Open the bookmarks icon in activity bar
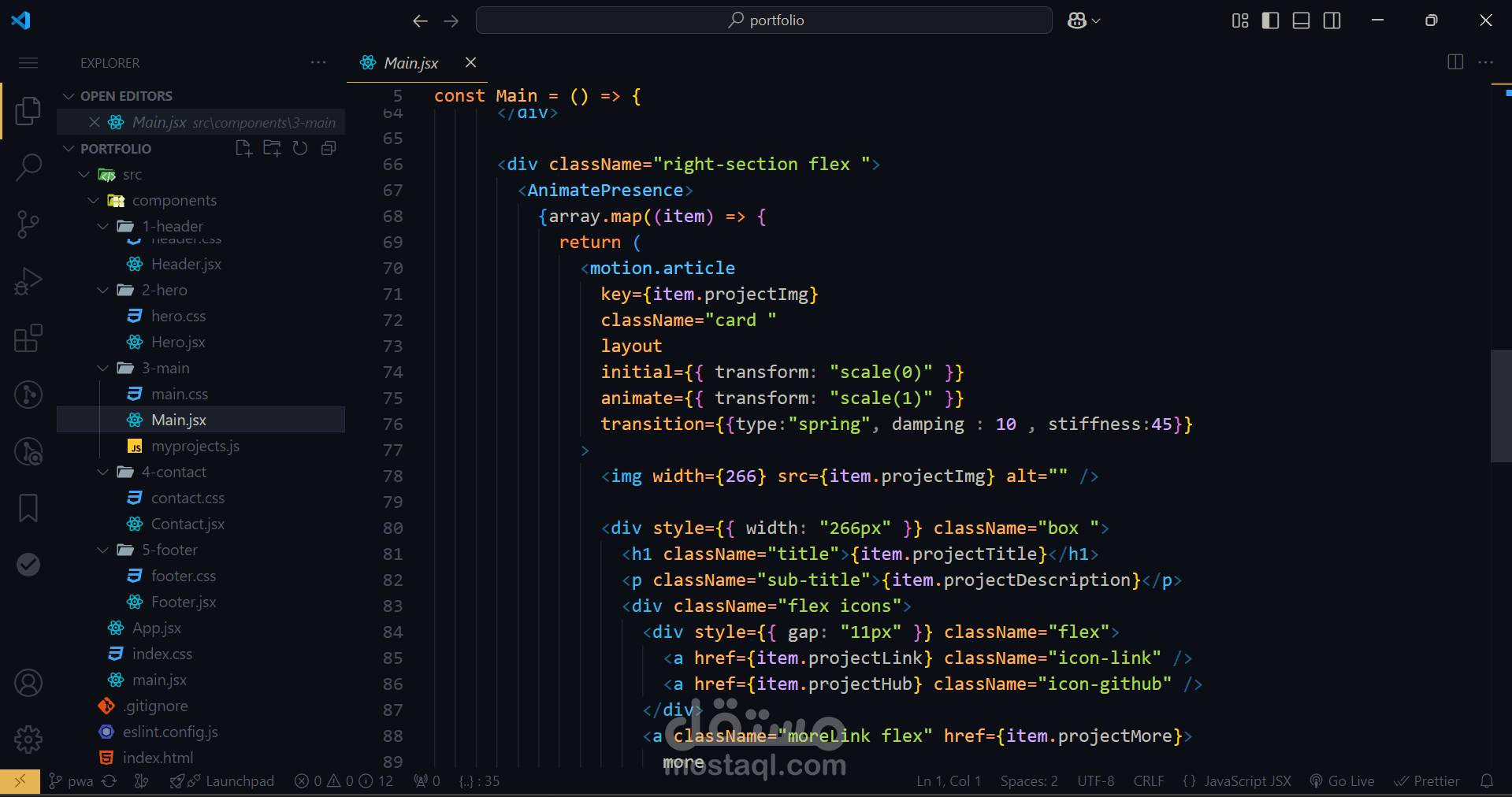This screenshot has width=1512, height=797. (28, 508)
